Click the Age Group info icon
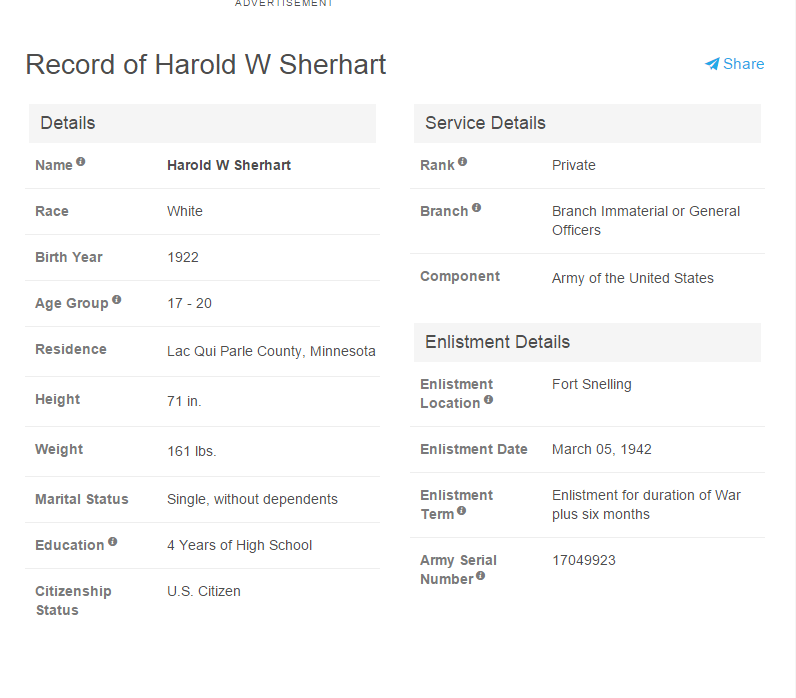 (117, 299)
